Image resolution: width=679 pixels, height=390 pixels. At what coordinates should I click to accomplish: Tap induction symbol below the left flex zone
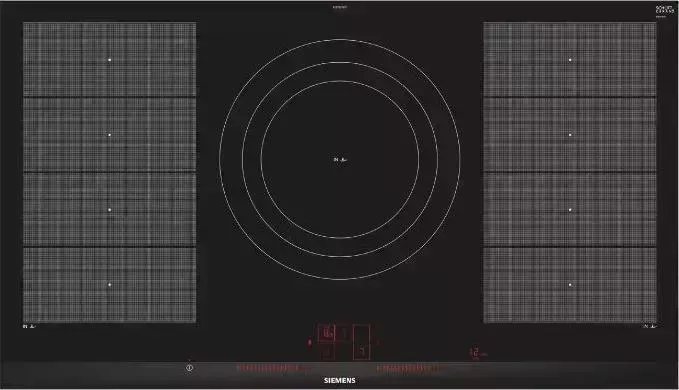(x=29, y=326)
